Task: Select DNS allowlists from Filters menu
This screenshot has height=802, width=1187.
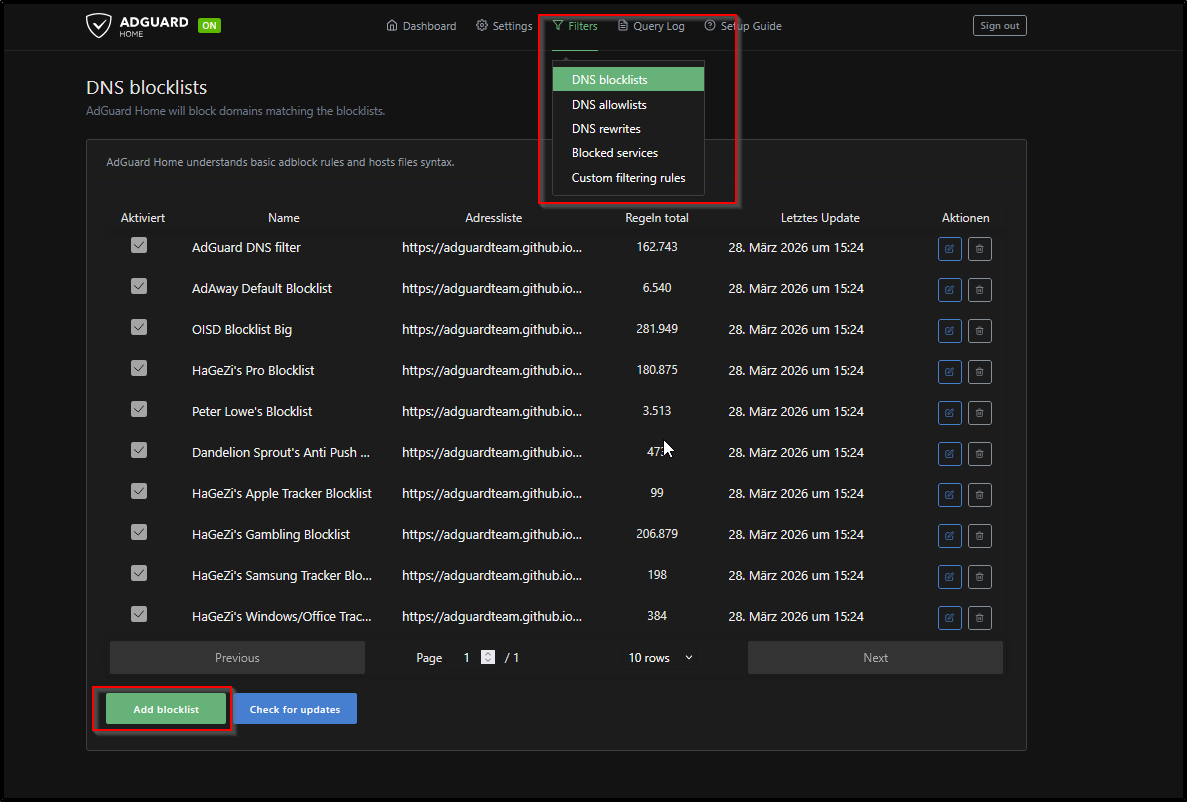Action: (609, 105)
